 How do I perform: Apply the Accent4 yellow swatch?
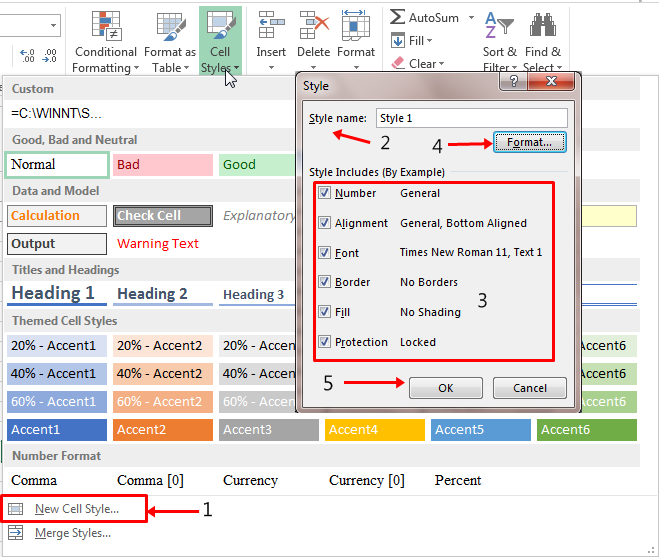374,430
